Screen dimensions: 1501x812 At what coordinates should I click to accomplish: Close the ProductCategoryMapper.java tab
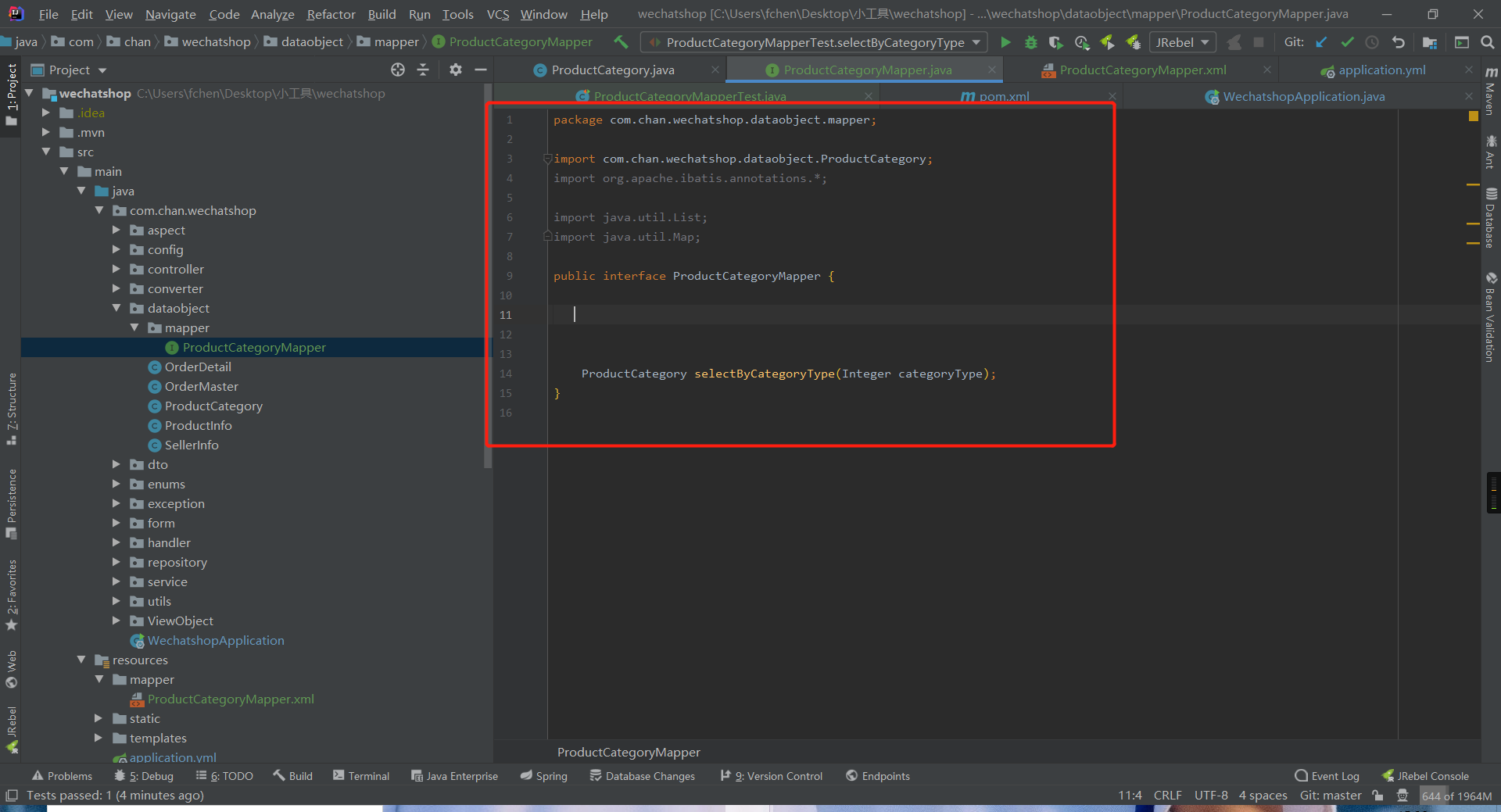tap(991, 70)
